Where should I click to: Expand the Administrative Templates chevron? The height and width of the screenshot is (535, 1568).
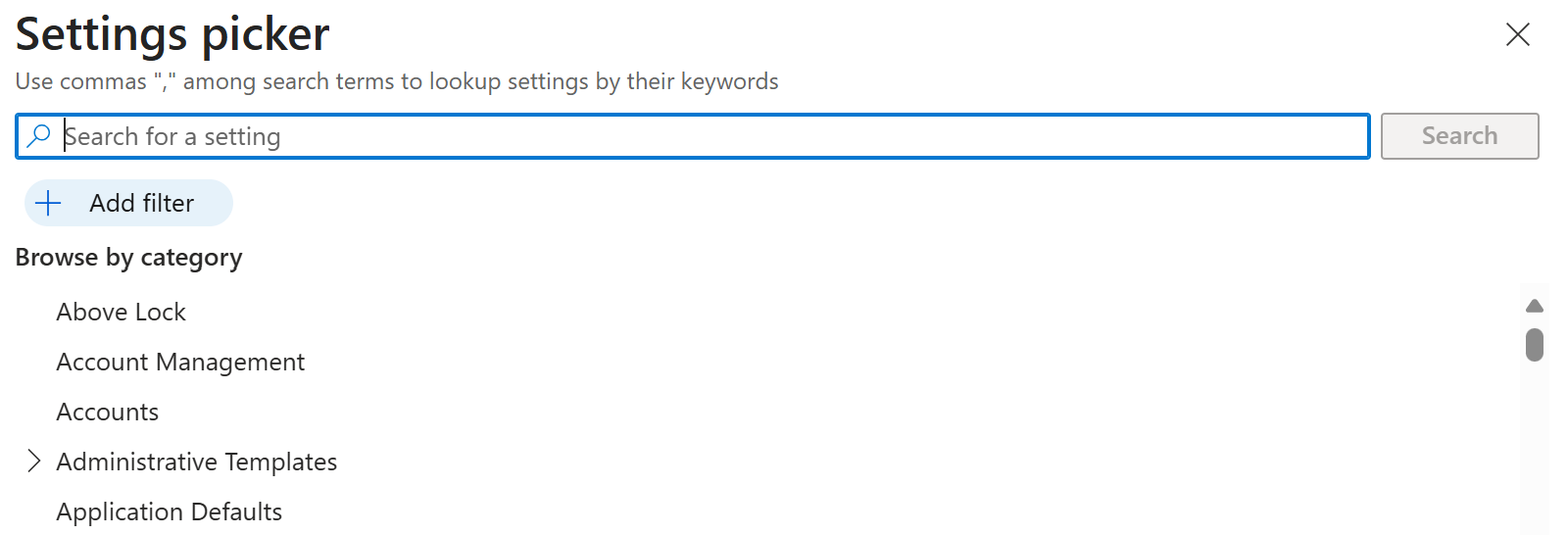point(34,461)
